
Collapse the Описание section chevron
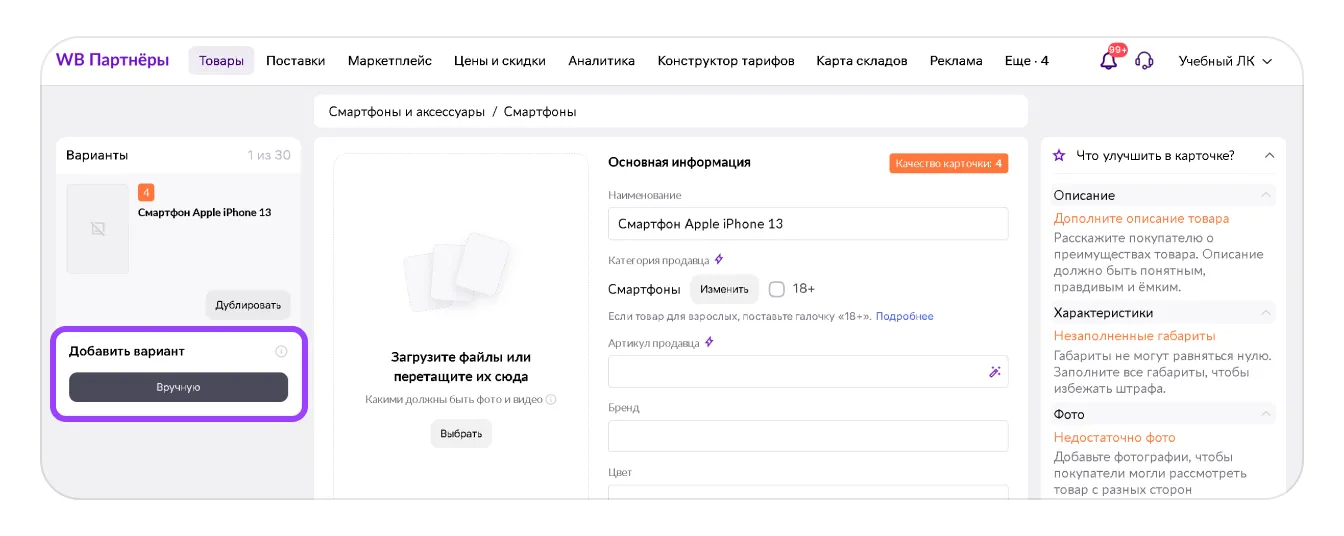(x=1267, y=195)
